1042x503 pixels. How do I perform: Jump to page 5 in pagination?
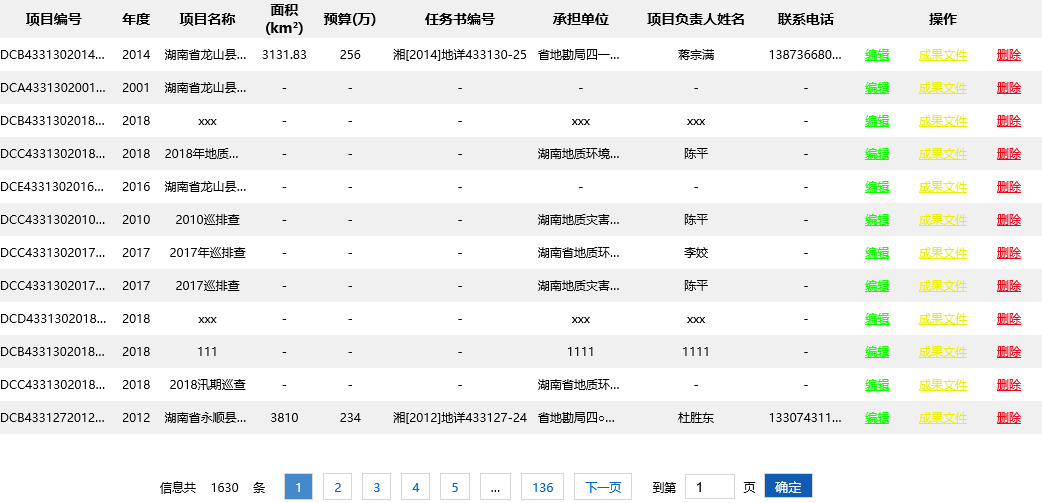454,487
